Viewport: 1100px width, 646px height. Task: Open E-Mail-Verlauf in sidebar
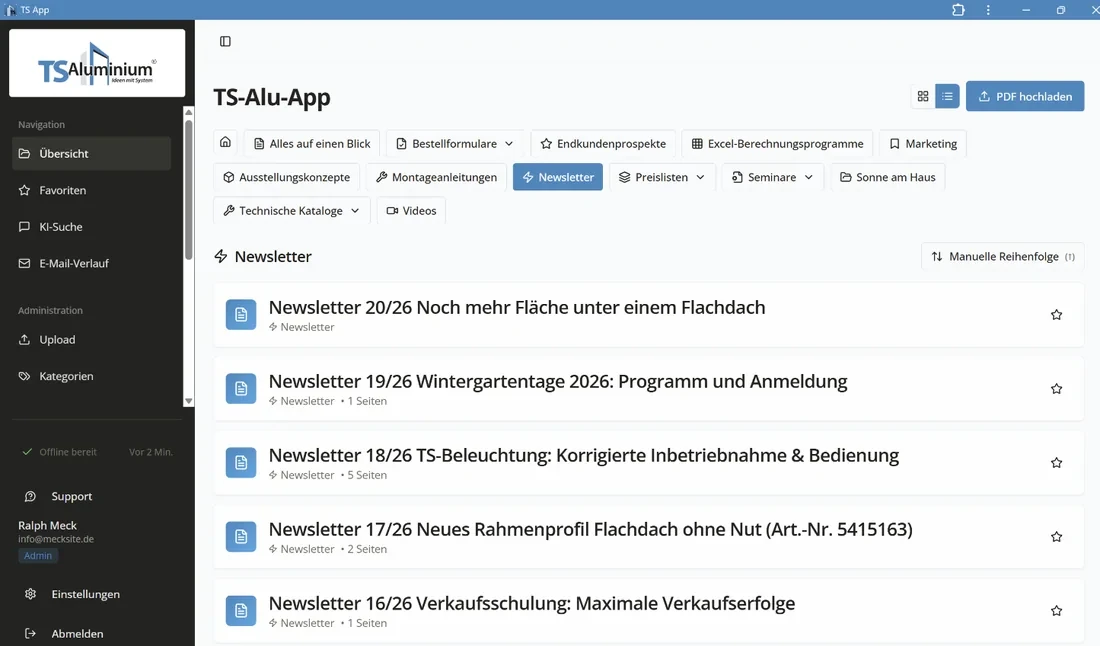click(91, 263)
